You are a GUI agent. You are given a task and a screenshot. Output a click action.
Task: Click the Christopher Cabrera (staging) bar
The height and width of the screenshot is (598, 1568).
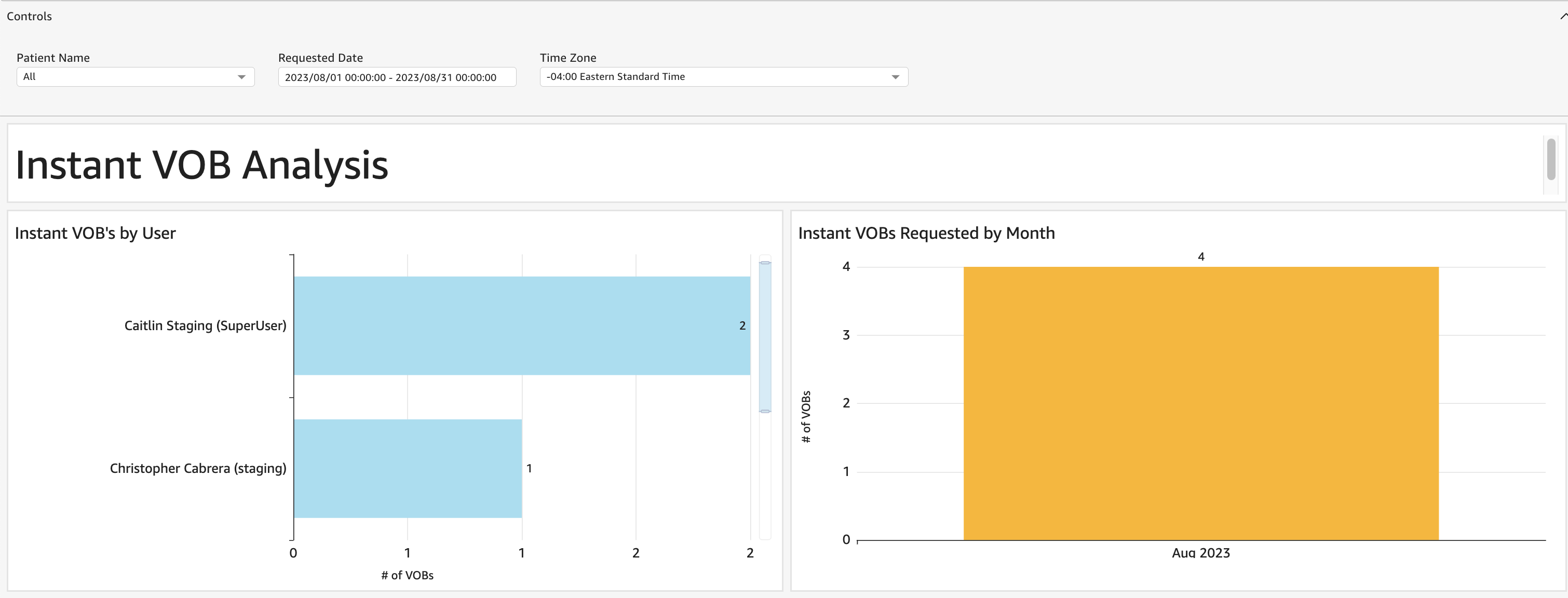[407, 468]
